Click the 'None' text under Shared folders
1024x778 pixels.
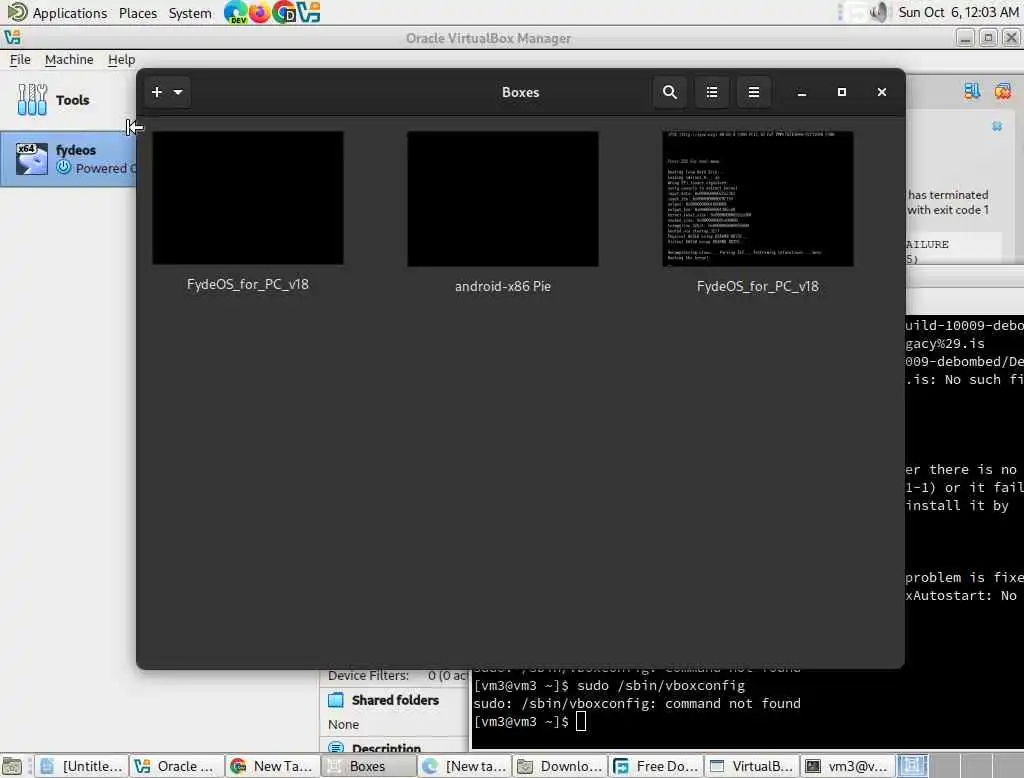(x=344, y=724)
